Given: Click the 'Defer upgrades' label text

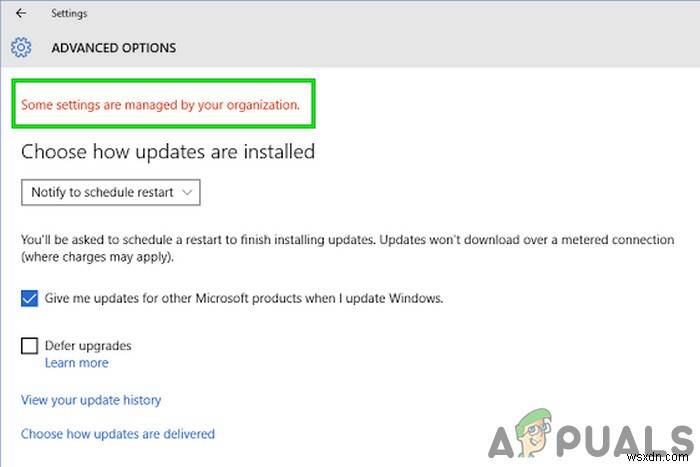Looking at the screenshot, I should click(88, 346).
